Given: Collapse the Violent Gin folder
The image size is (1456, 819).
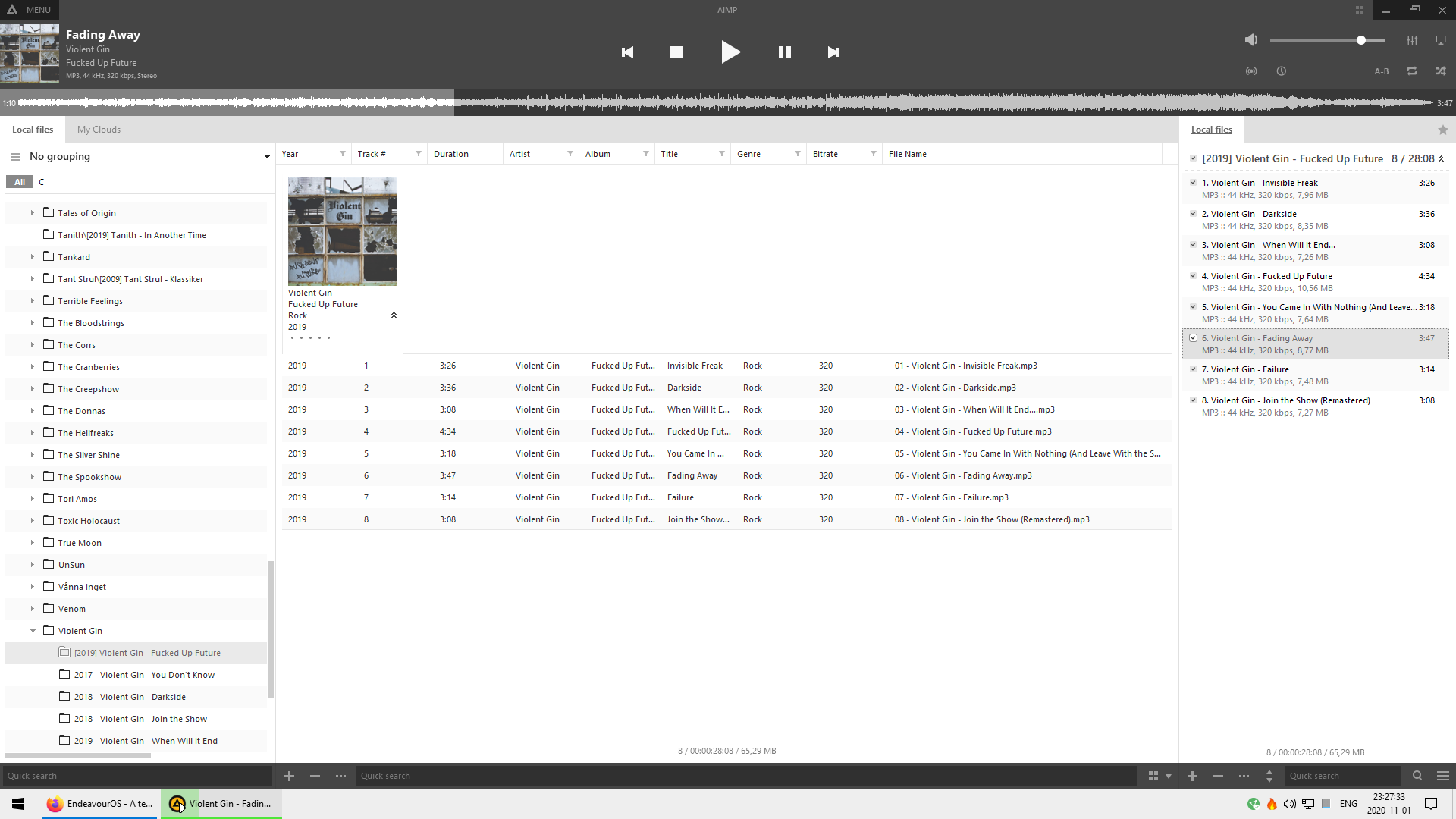Looking at the screenshot, I should click(33, 631).
